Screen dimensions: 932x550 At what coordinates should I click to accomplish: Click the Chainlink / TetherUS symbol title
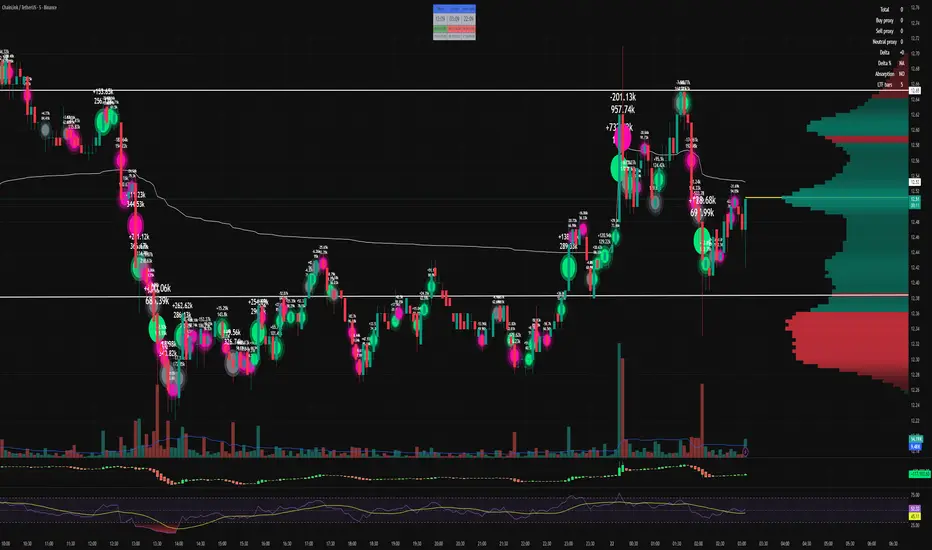29,7
